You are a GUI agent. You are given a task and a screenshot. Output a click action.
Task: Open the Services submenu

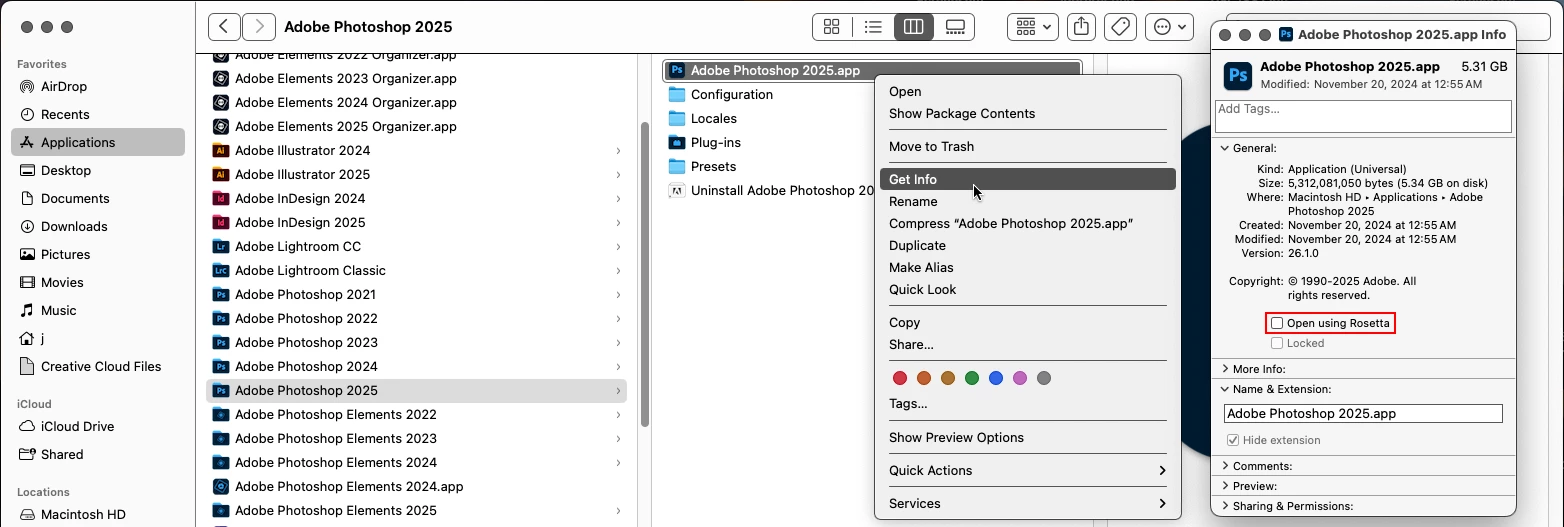(x=1027, y=503)
